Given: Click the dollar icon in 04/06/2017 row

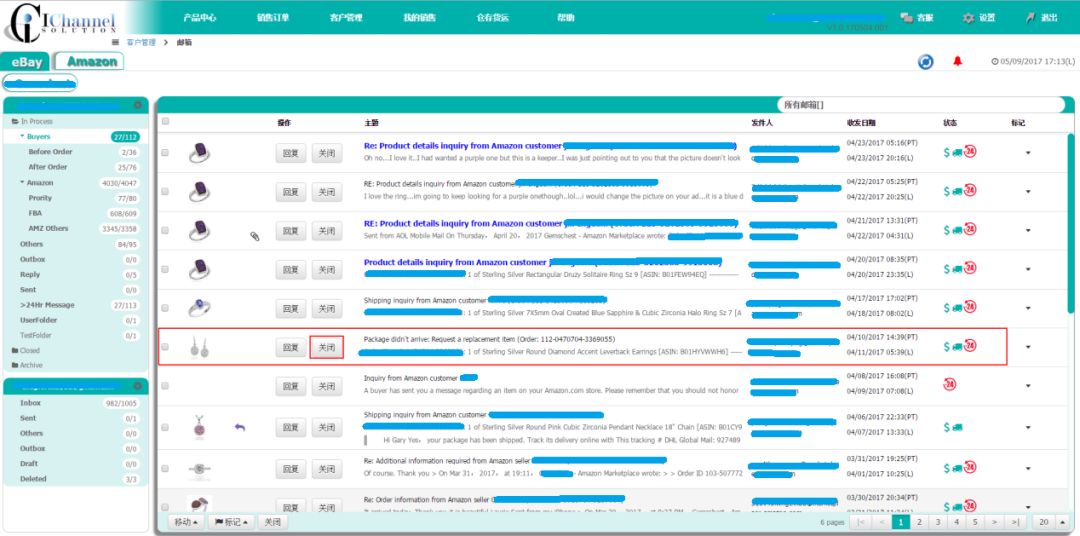Looking at the screenshot, I should [x=946, y=427].
